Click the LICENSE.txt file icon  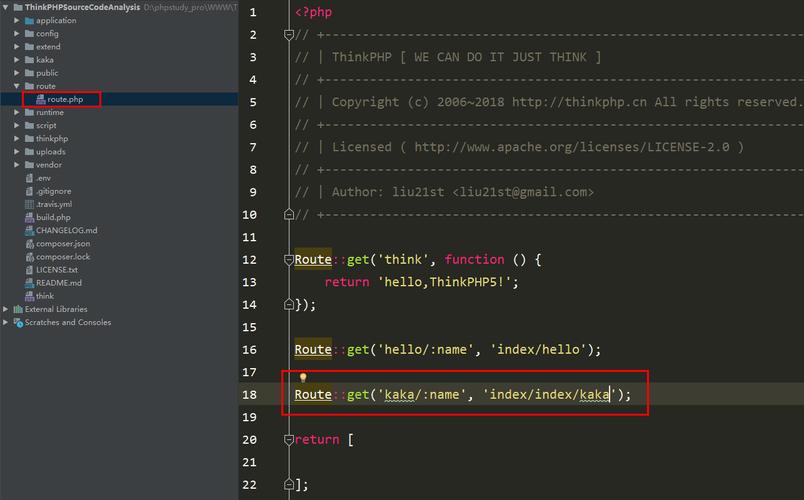(x=29, y=270)
